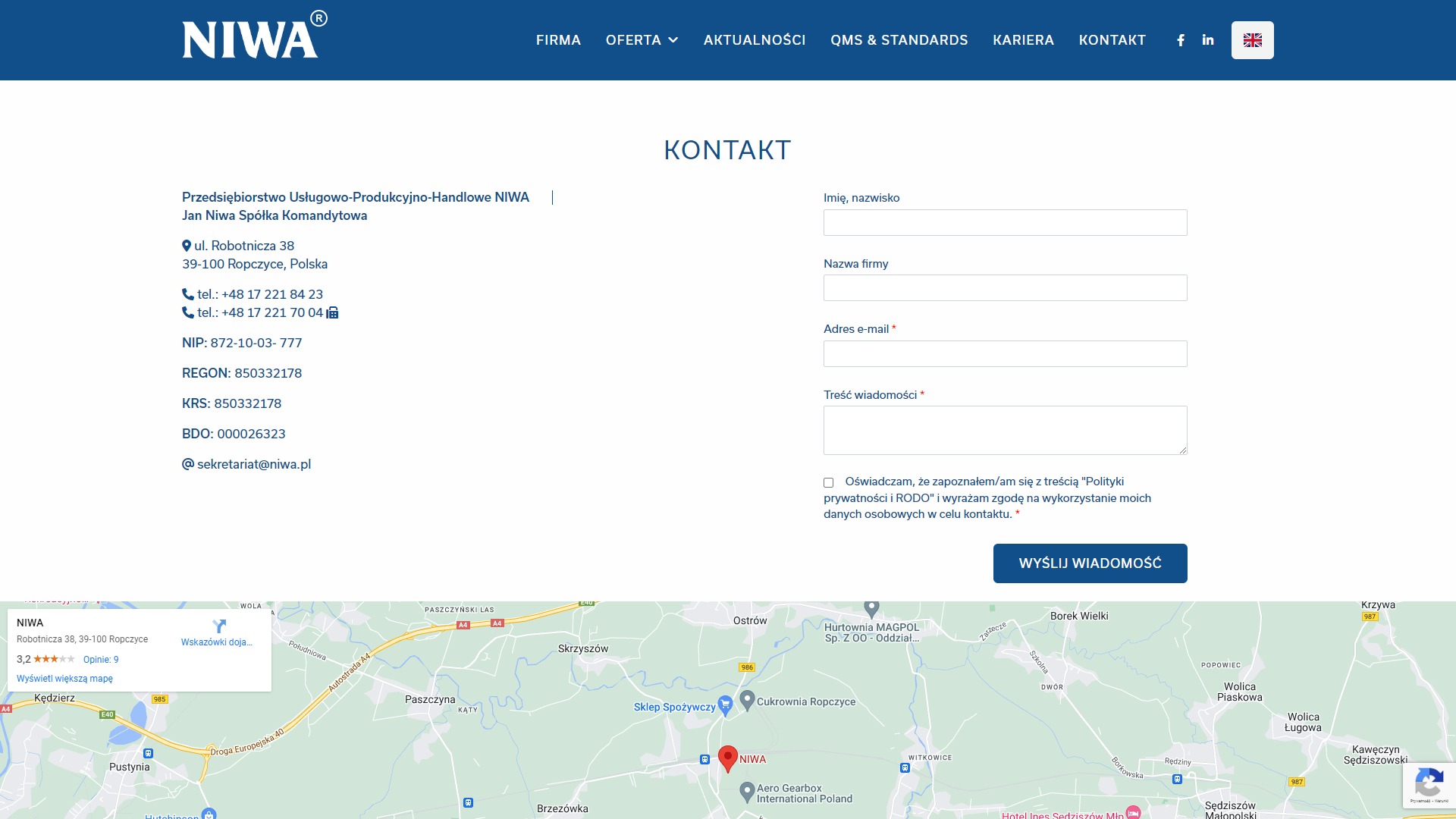
Task: Click the REGON: 850332178 text
Action: (x=242, y=373)
